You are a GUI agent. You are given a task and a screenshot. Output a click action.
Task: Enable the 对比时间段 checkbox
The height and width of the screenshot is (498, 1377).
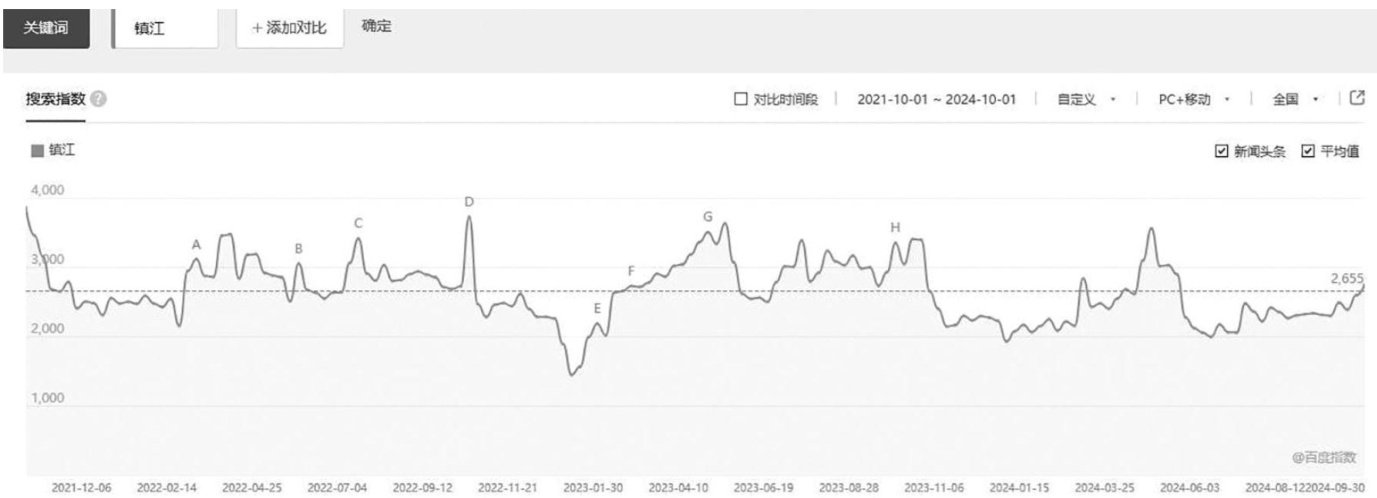pyautogui.click(x=741, y=99)
